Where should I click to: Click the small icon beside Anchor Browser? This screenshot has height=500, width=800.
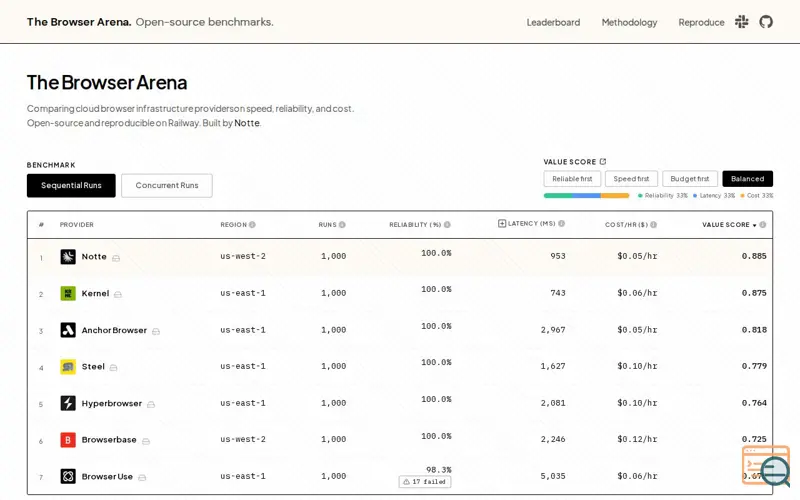click(156, 331)
